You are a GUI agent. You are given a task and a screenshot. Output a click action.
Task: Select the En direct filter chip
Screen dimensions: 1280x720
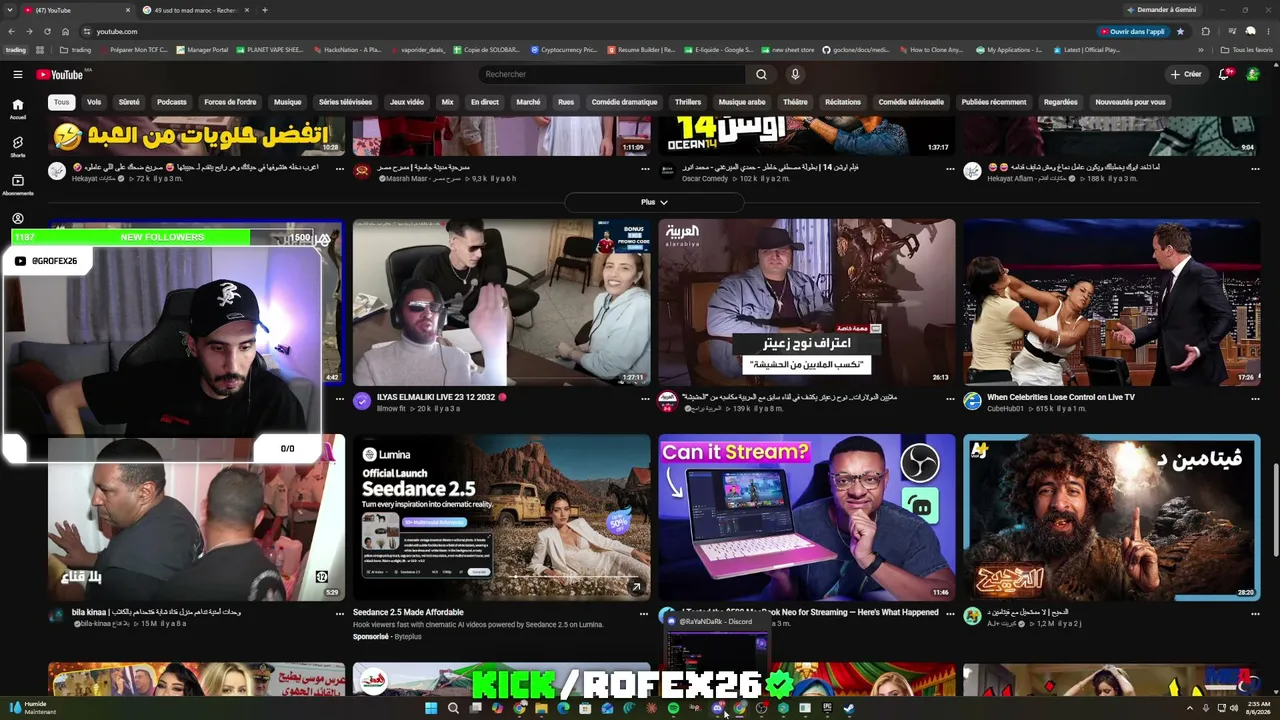click(x=485, y=102)
